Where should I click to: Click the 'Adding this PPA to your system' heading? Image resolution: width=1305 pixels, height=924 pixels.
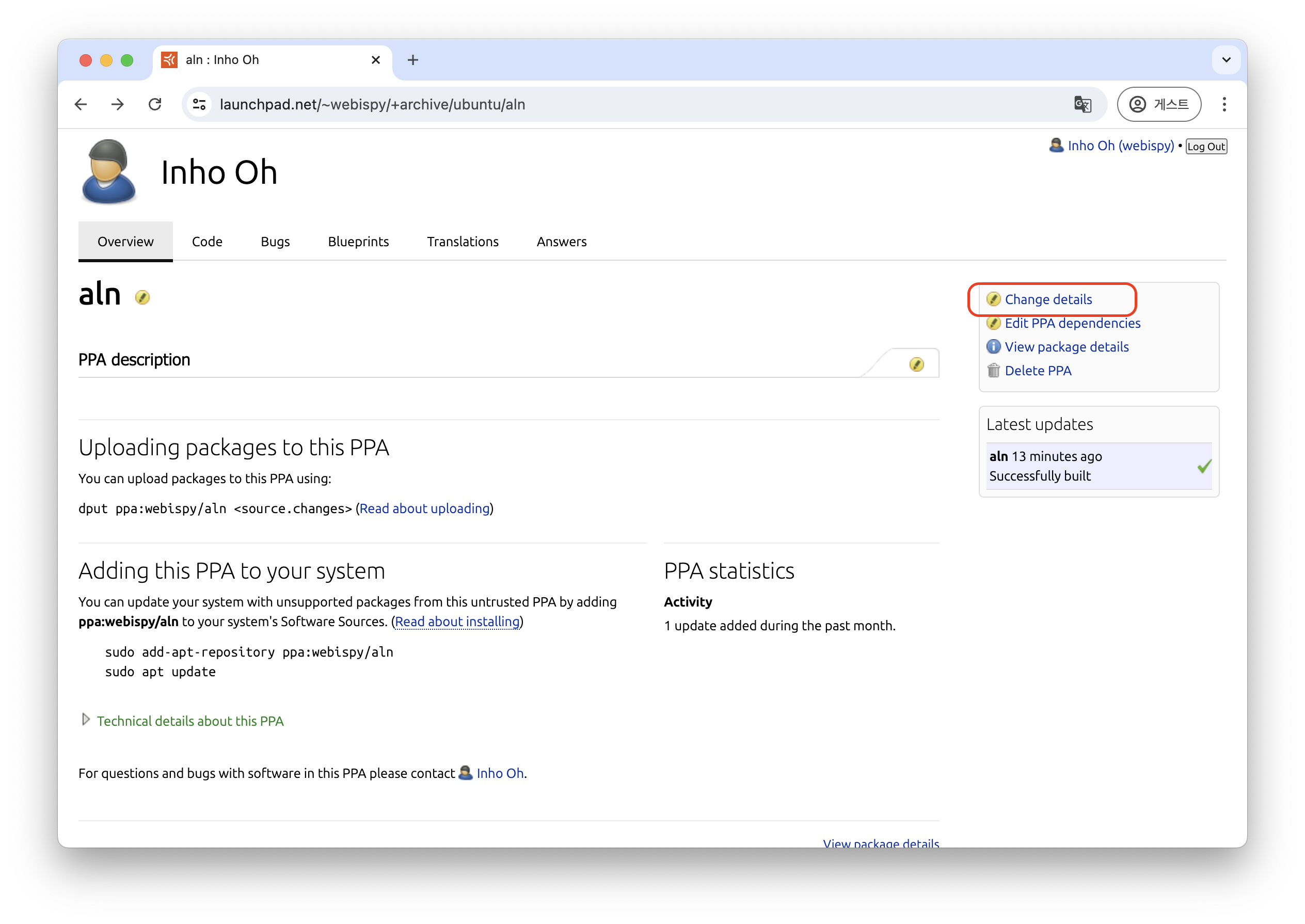click(x=232, y=570)
